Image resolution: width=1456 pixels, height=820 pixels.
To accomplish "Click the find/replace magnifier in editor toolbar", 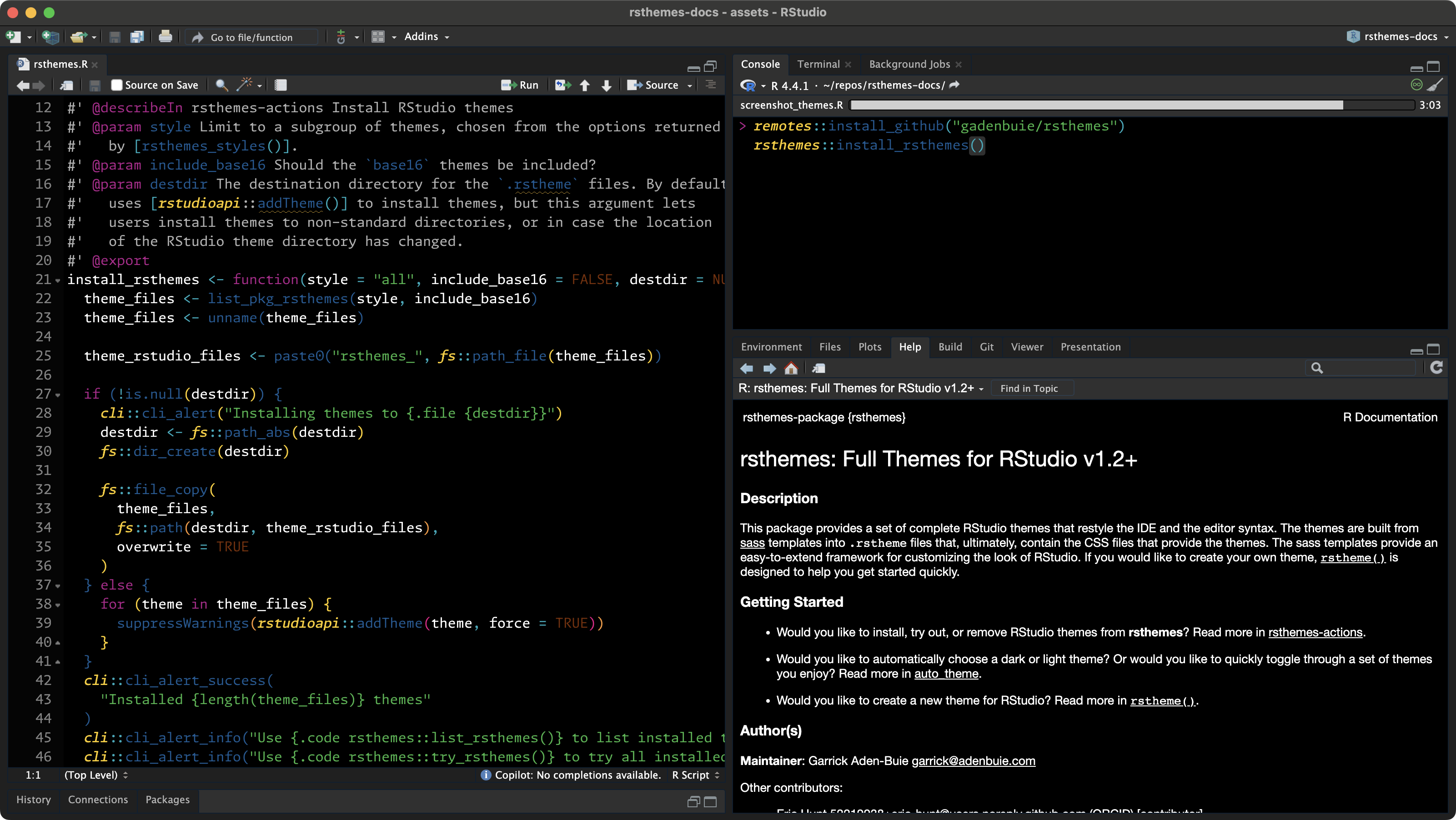I will (x=221, y=85).
